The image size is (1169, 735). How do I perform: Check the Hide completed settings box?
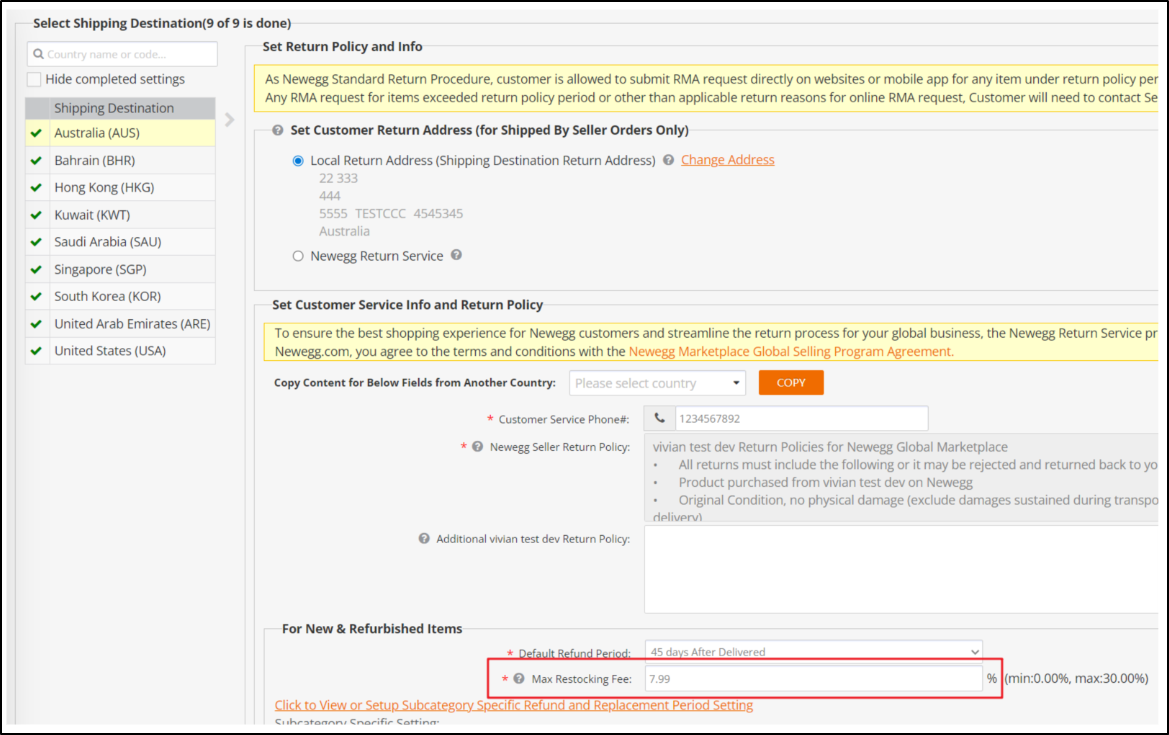pyautogui.click(x=35, y=79)
